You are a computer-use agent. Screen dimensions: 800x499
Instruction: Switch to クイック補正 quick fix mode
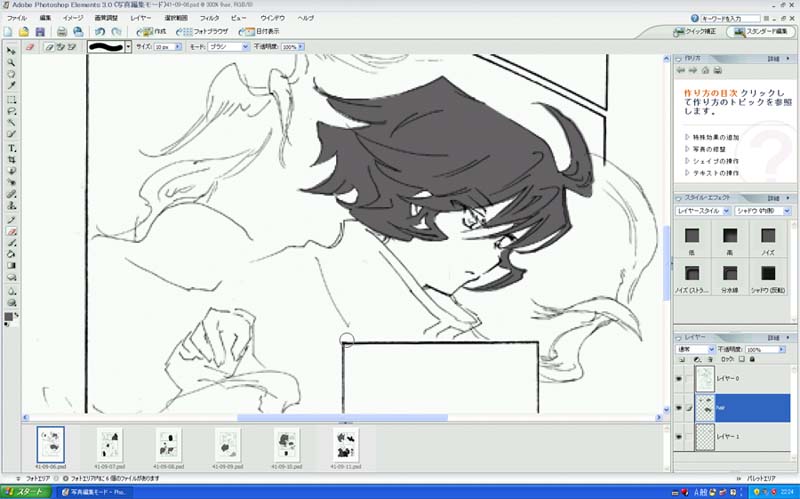tap(695, 32)
